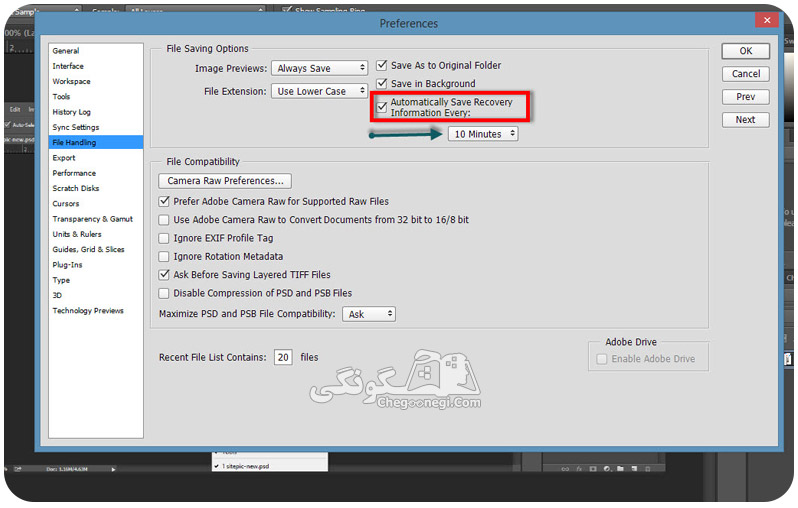Go to Tools preferences
The width and height of the screenshot is (798, 508).
(x=96, y=97)
